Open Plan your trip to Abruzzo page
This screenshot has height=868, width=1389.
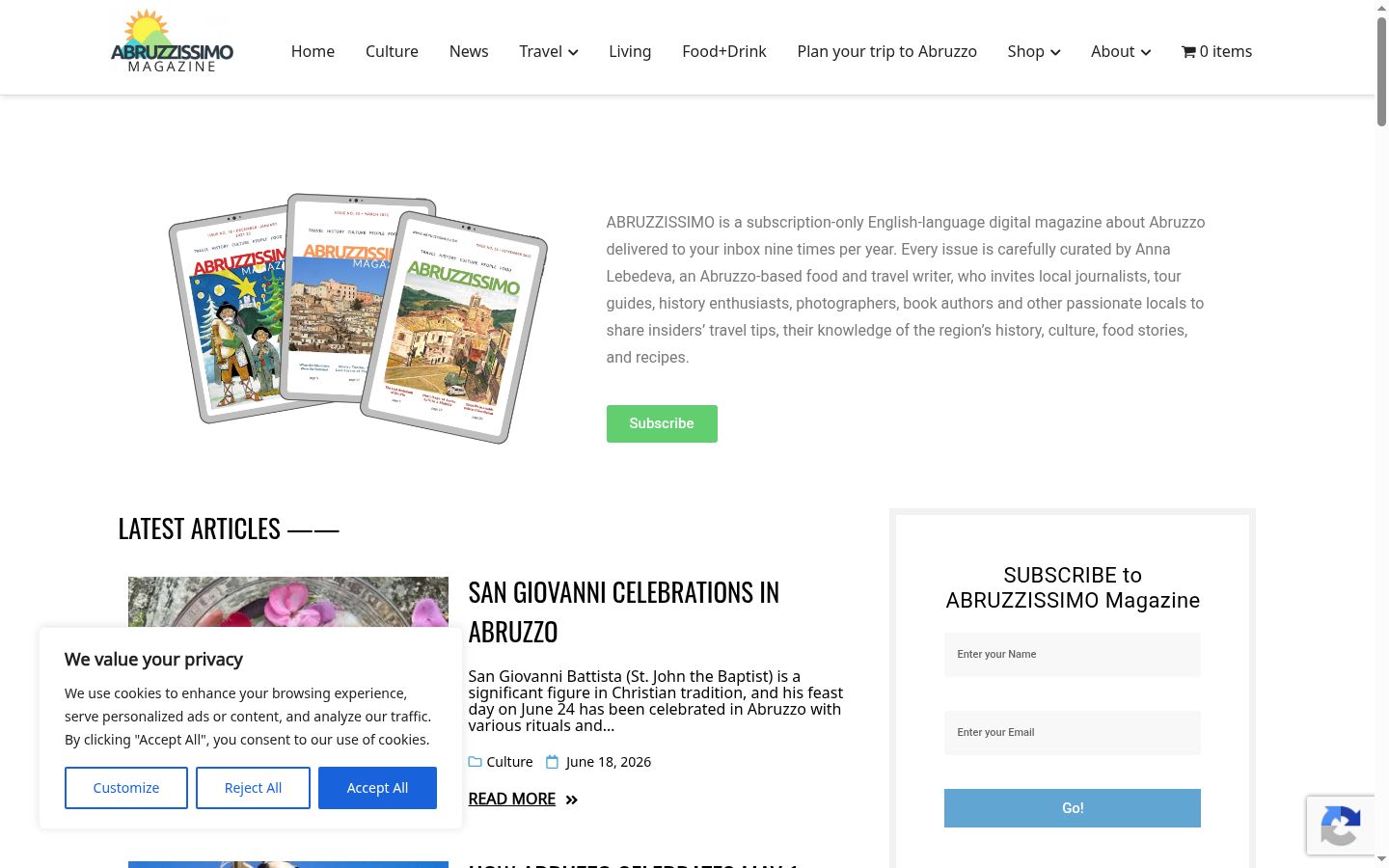886,52
